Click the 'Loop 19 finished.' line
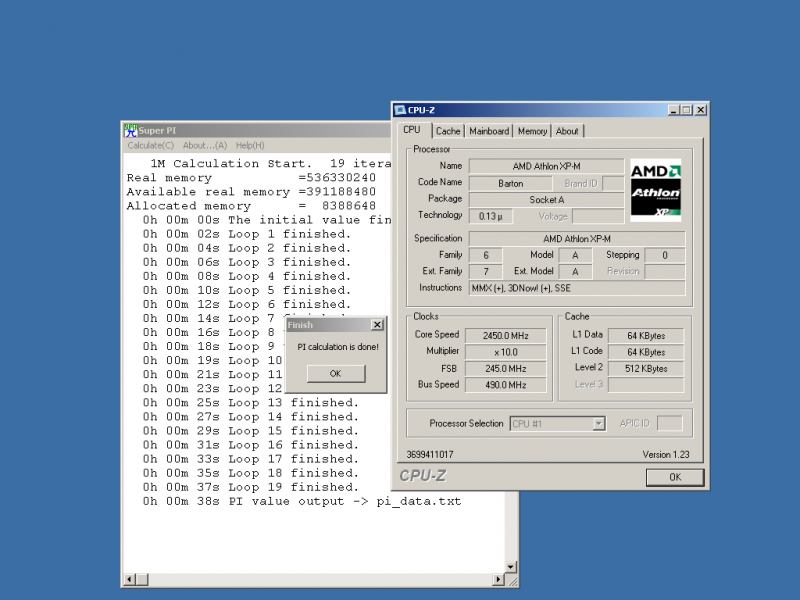The image size is (800, 600). click(x=251, y=487)
